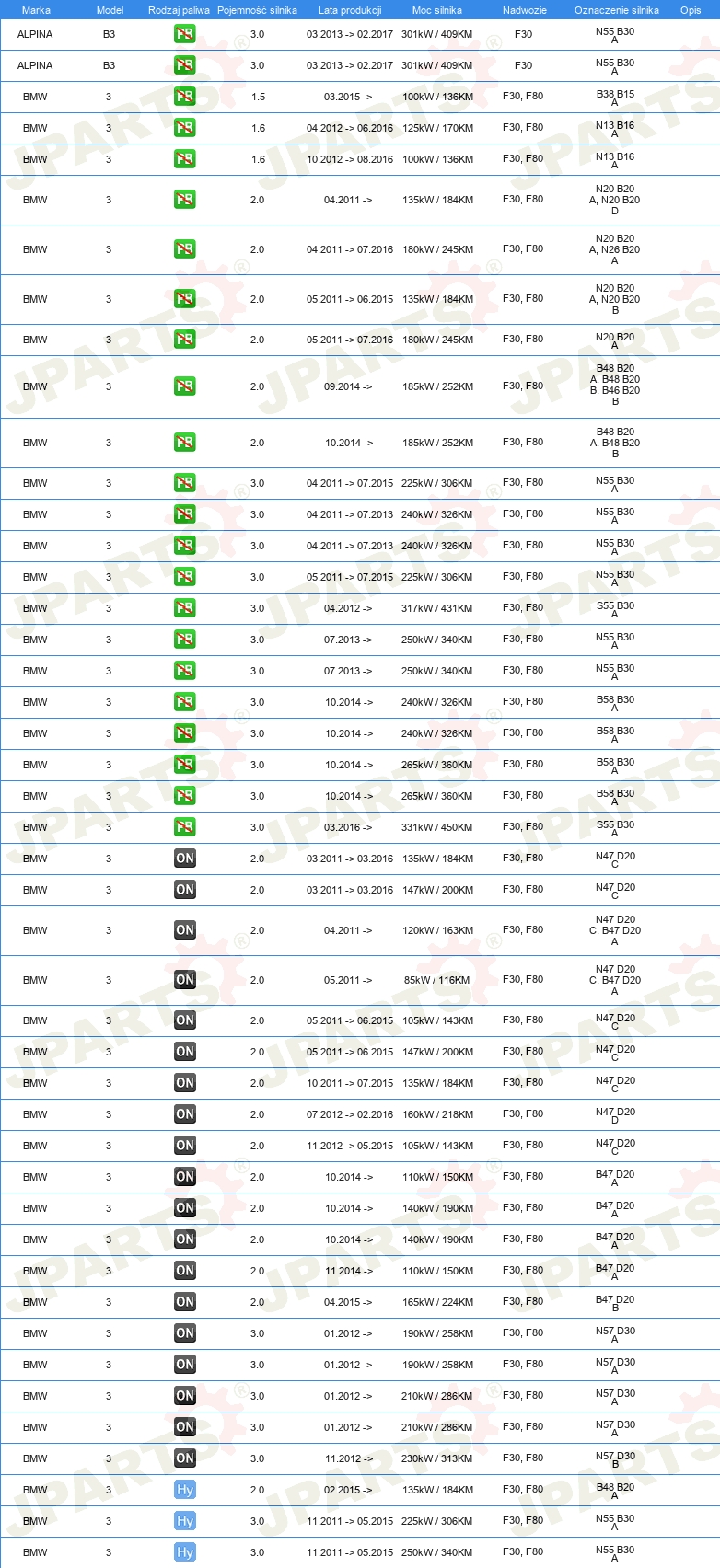
Task: Click the Marka column header
Action: 36,10
